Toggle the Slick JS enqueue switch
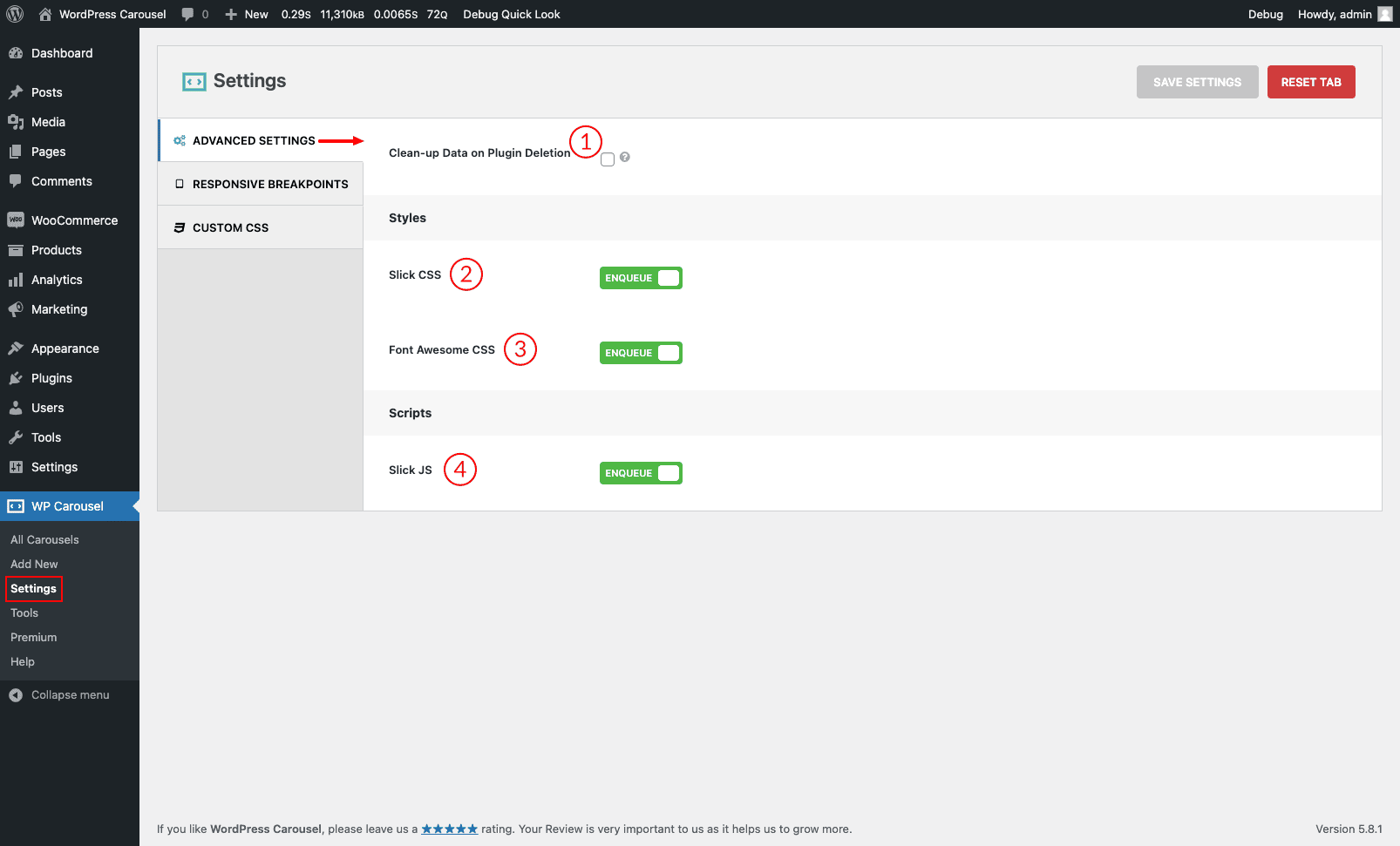1400x846 pixels. point(641,473)
